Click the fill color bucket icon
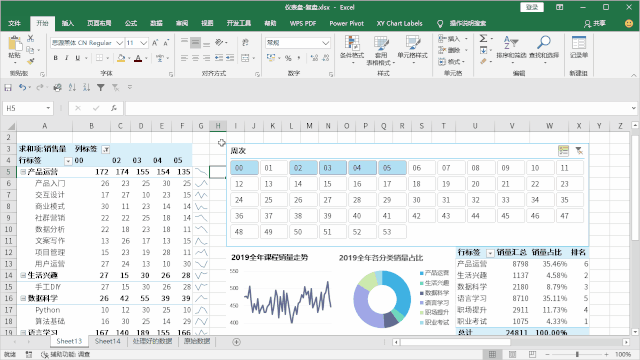This screenshot has width=640, height=360. tap(121, 58)
